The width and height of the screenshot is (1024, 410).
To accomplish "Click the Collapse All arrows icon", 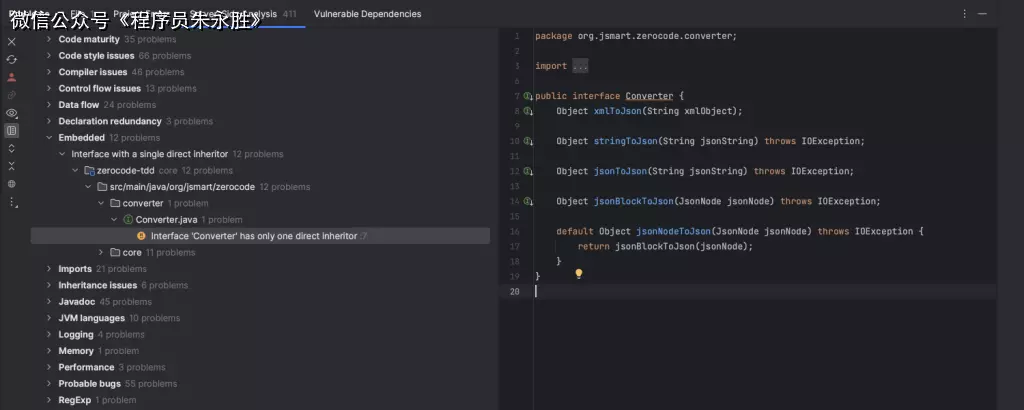I will [x=12, y=166].
